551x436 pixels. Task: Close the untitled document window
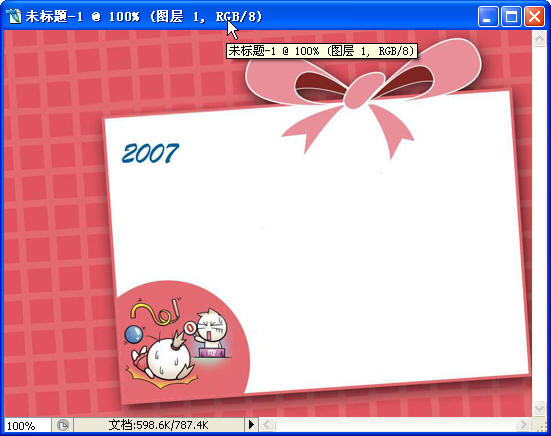point(534,17)
